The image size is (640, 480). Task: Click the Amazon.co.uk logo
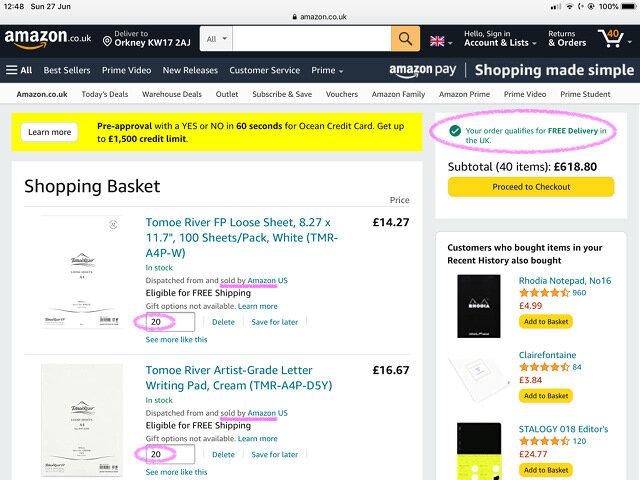(47, 39)
